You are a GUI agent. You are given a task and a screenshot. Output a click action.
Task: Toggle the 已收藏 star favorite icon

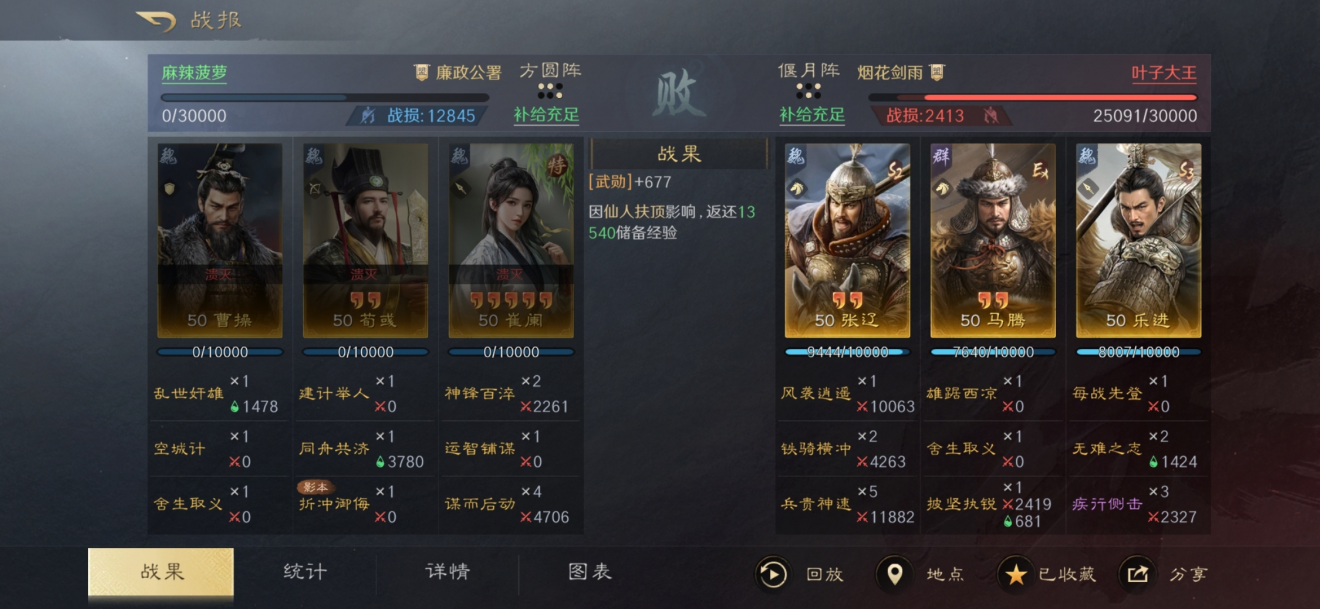(1015, 574)
